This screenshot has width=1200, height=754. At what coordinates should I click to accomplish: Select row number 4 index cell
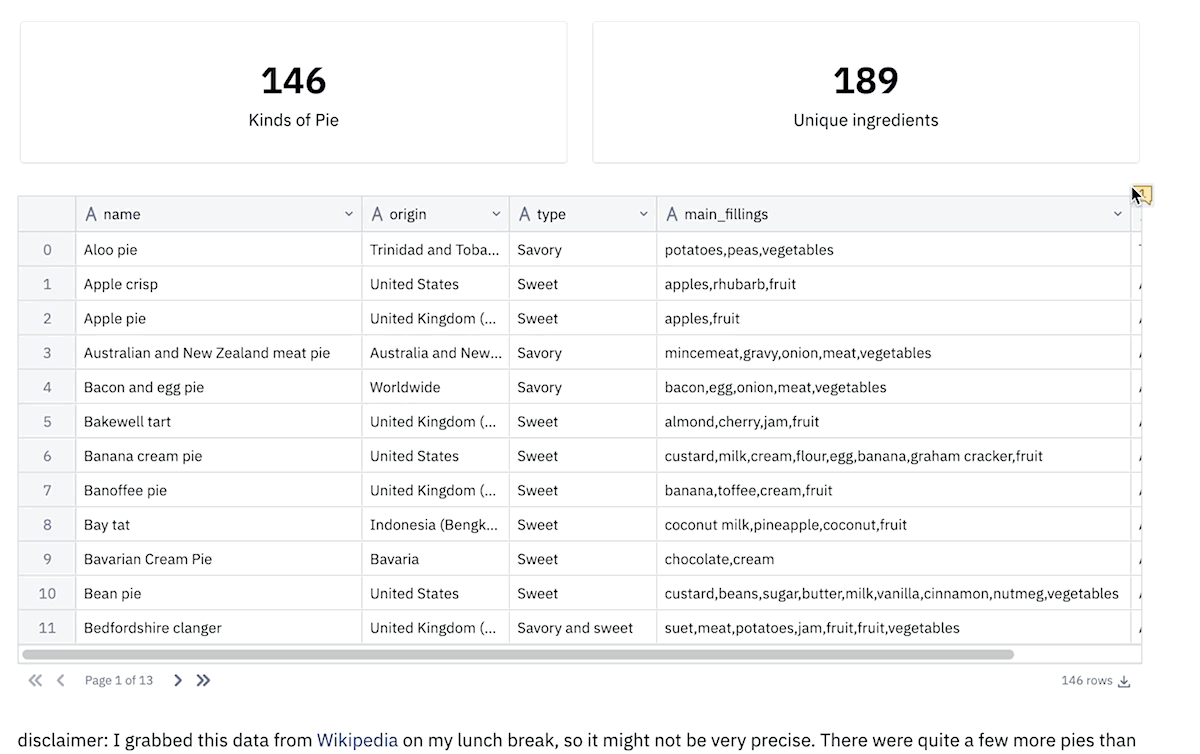pos(47,387)
